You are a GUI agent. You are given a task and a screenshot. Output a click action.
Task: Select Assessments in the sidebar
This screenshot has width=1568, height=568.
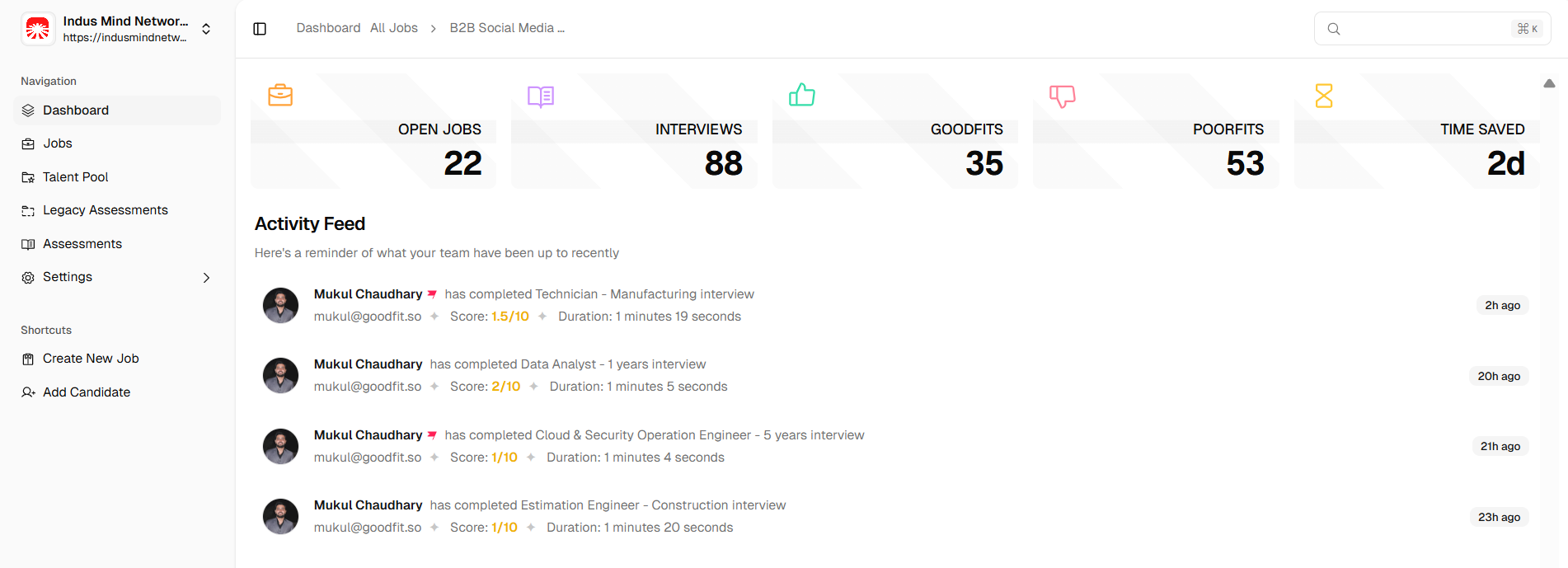[82, 244]
